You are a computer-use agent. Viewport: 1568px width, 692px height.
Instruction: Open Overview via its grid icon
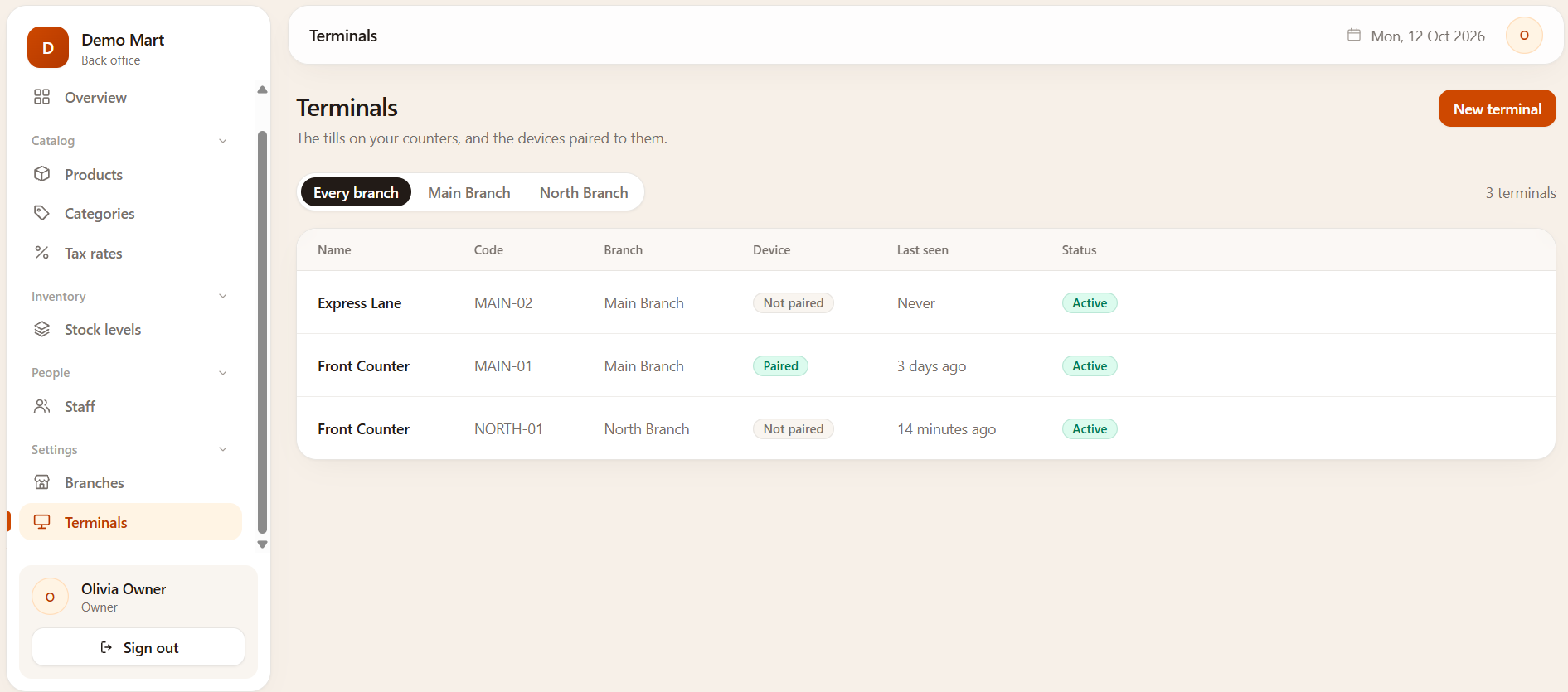(41, 97)
